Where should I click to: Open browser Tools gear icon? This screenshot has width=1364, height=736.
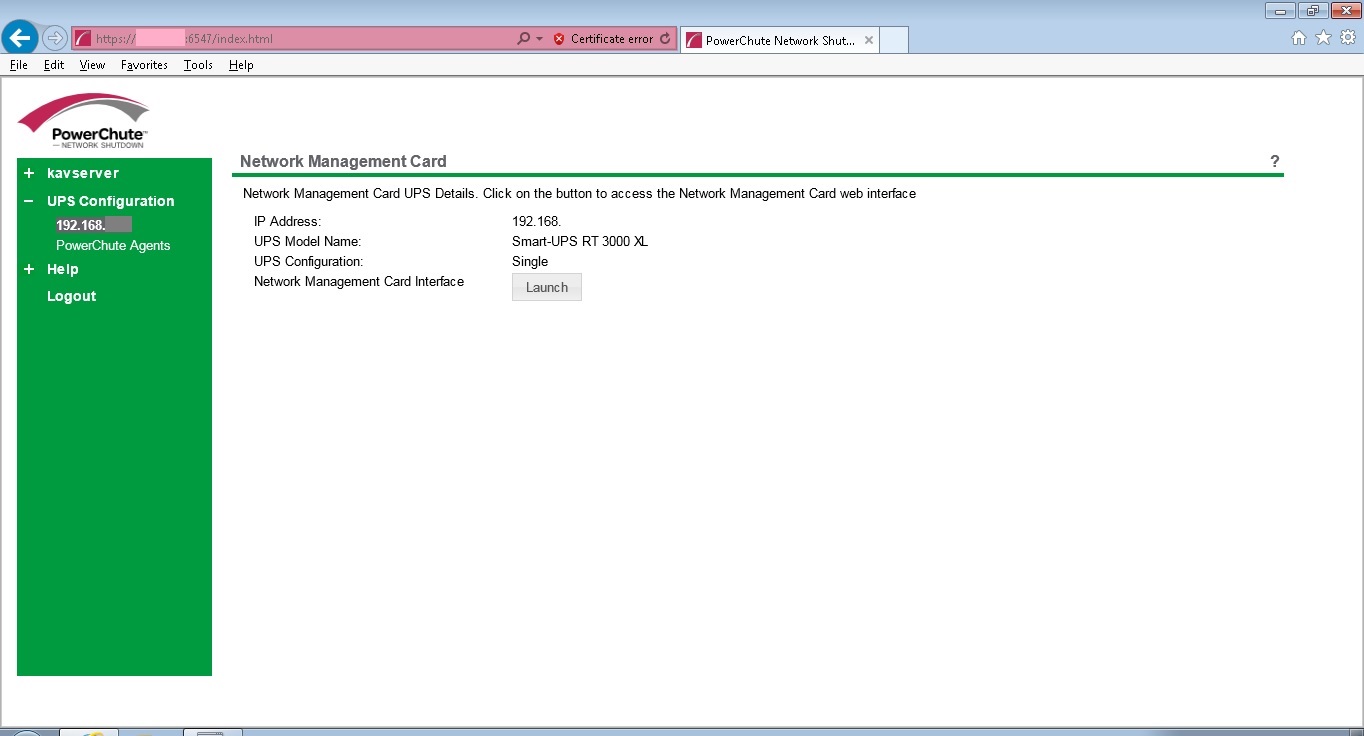point(1348,38)
